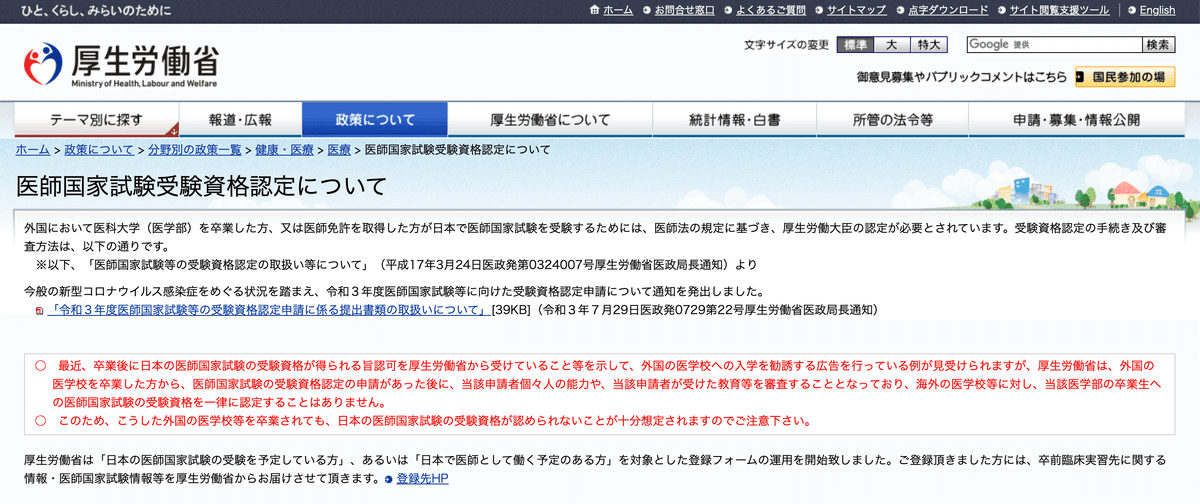Click the 検索 search button
Screen dimensions: 1200x504
point(1159,45)
